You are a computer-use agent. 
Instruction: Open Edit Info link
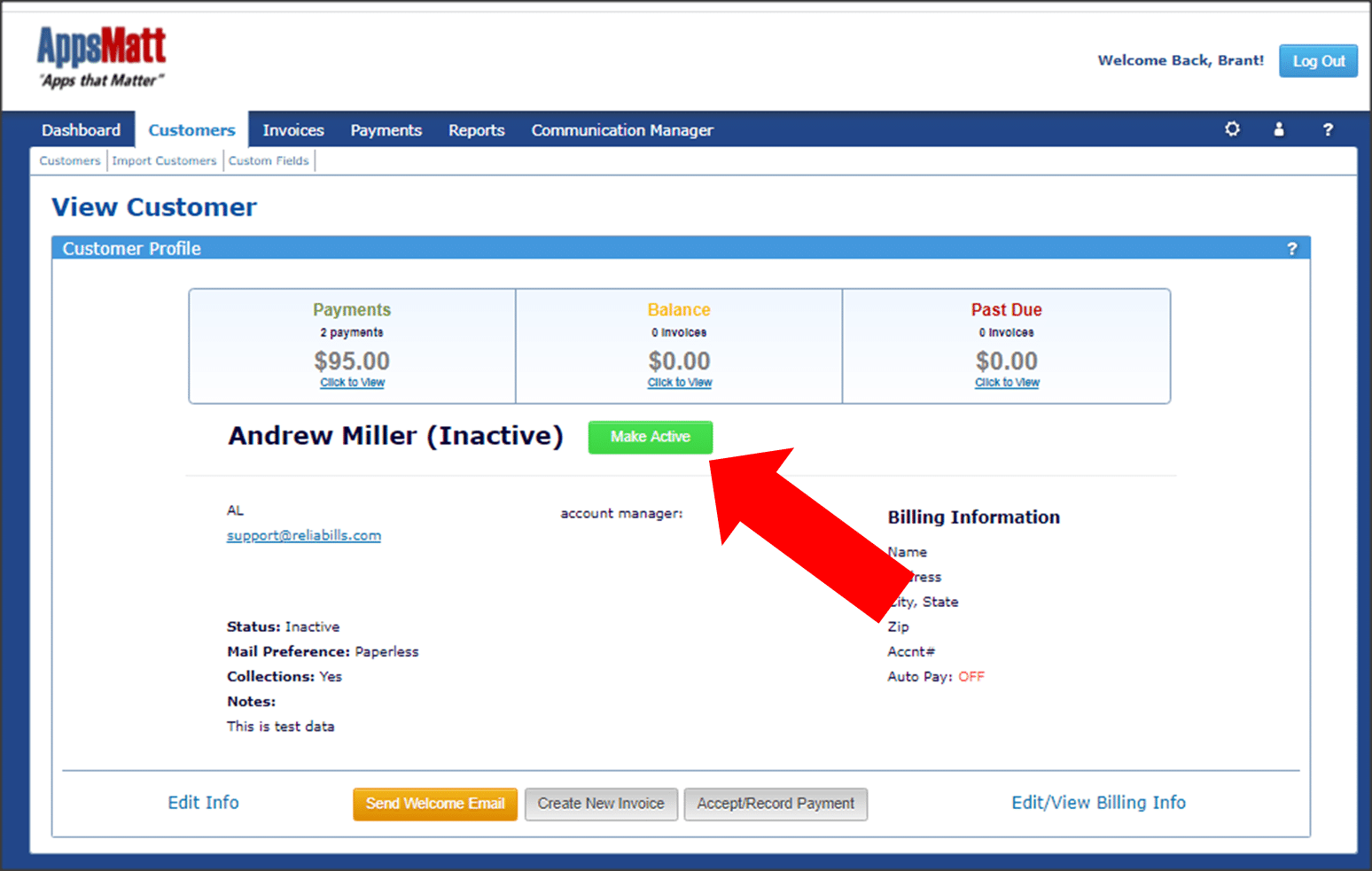pos(203,803)
